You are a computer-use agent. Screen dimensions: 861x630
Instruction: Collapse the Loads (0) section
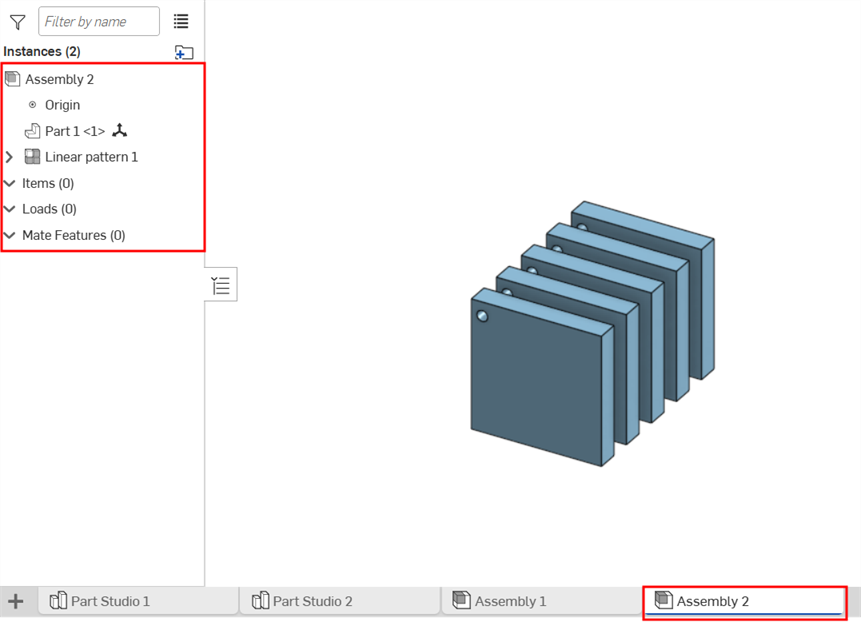point(10,209)
